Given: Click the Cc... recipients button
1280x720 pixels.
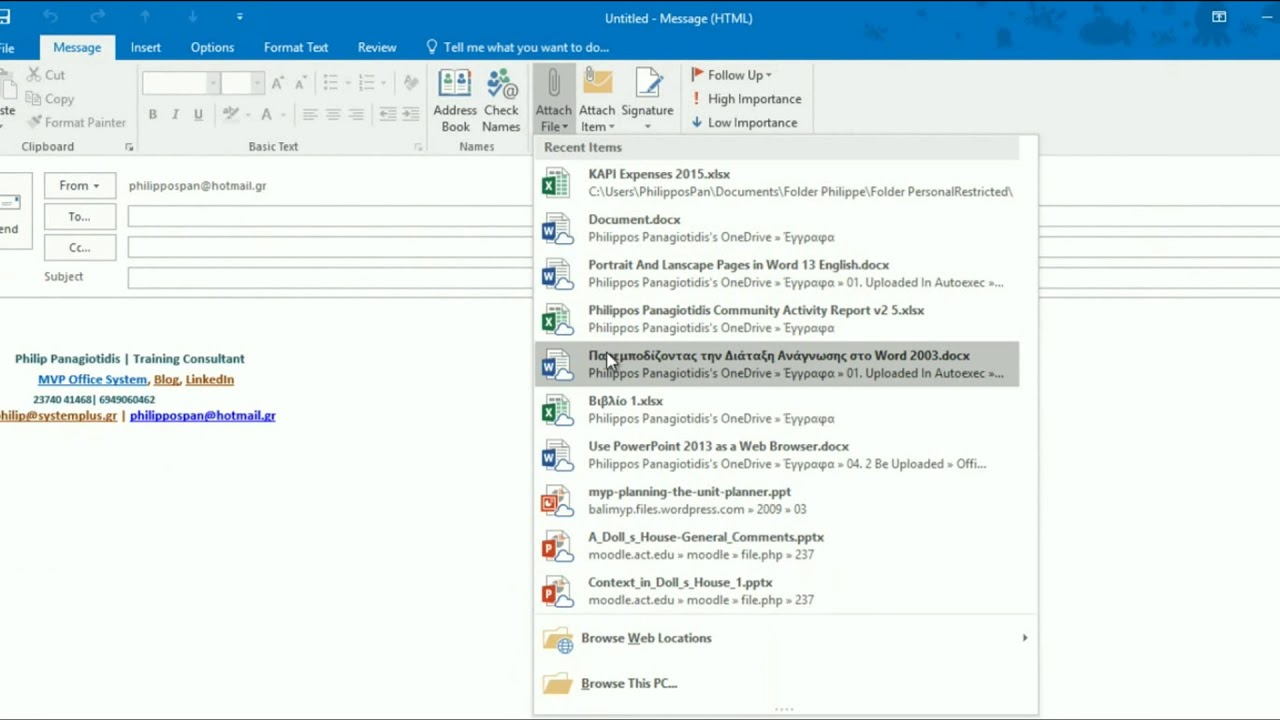Looking at the screenshot, I should [x=79, y=247].
